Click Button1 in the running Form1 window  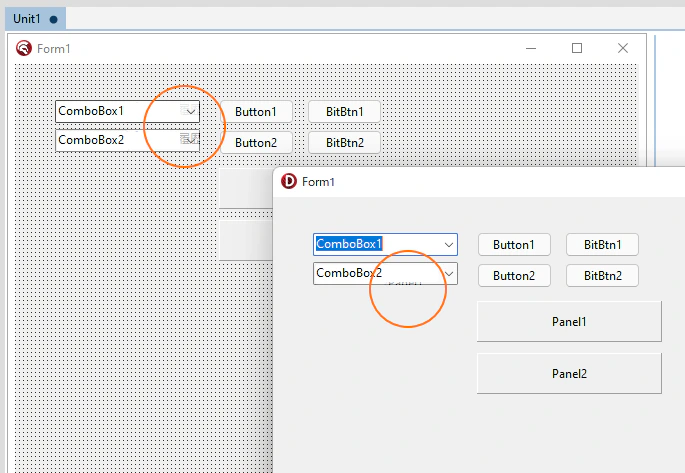(x=514, y=245)
